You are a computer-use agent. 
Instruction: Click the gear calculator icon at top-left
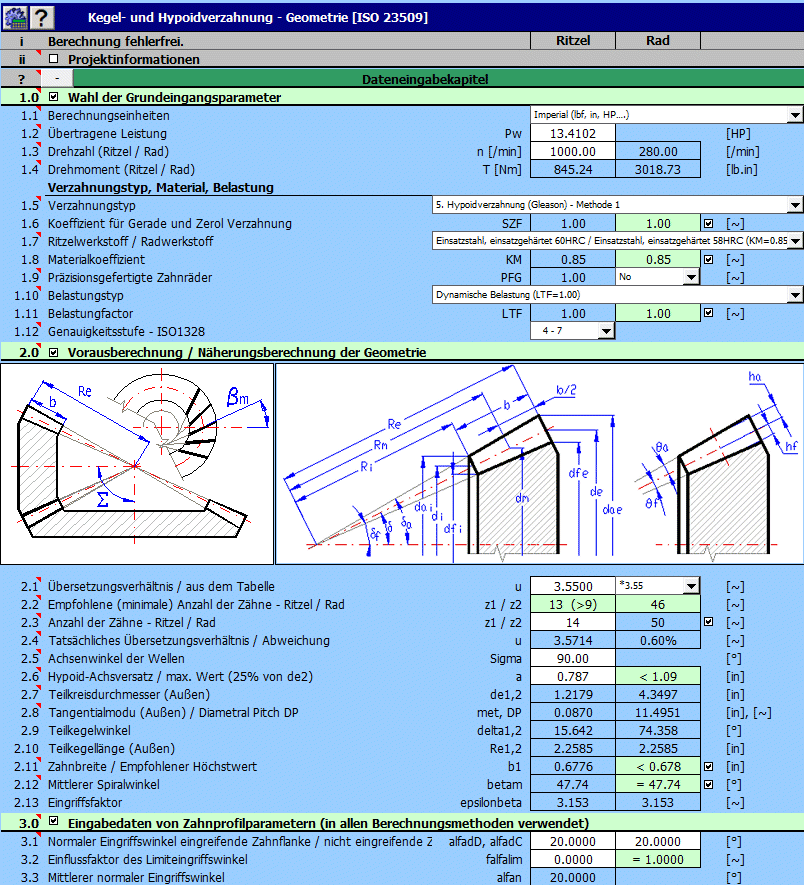pos(14,16)
